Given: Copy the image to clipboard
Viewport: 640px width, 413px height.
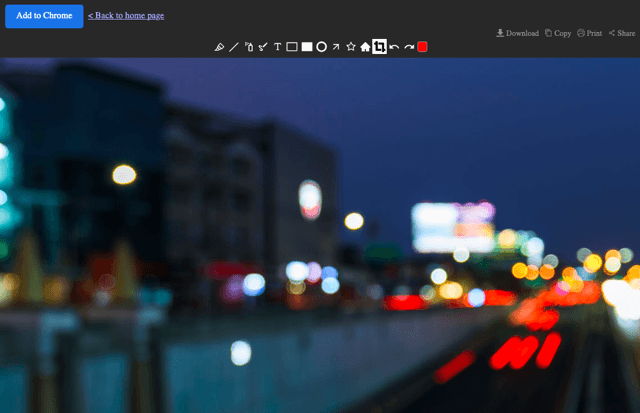Looking at the screenshot, I should click(558, 33).
